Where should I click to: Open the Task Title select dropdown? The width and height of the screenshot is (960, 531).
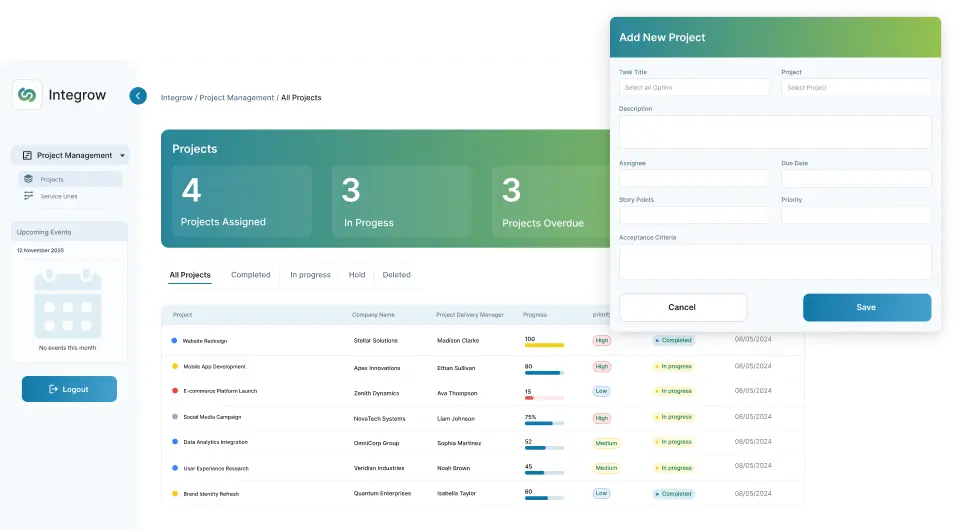(694, 88)
